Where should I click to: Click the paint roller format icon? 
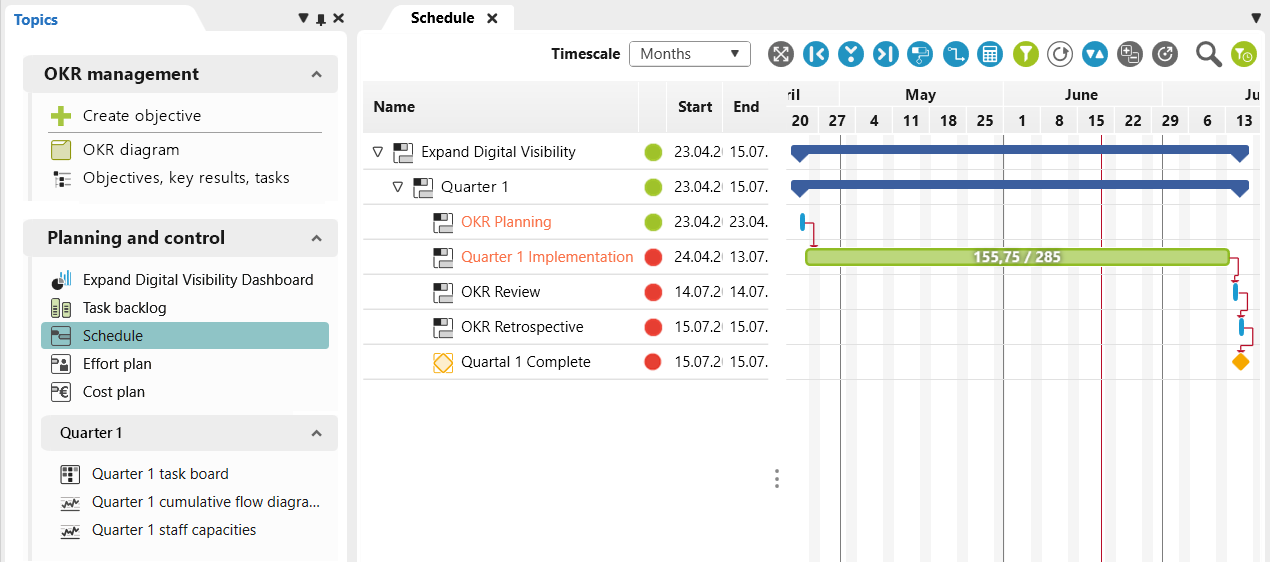(920, 54)
